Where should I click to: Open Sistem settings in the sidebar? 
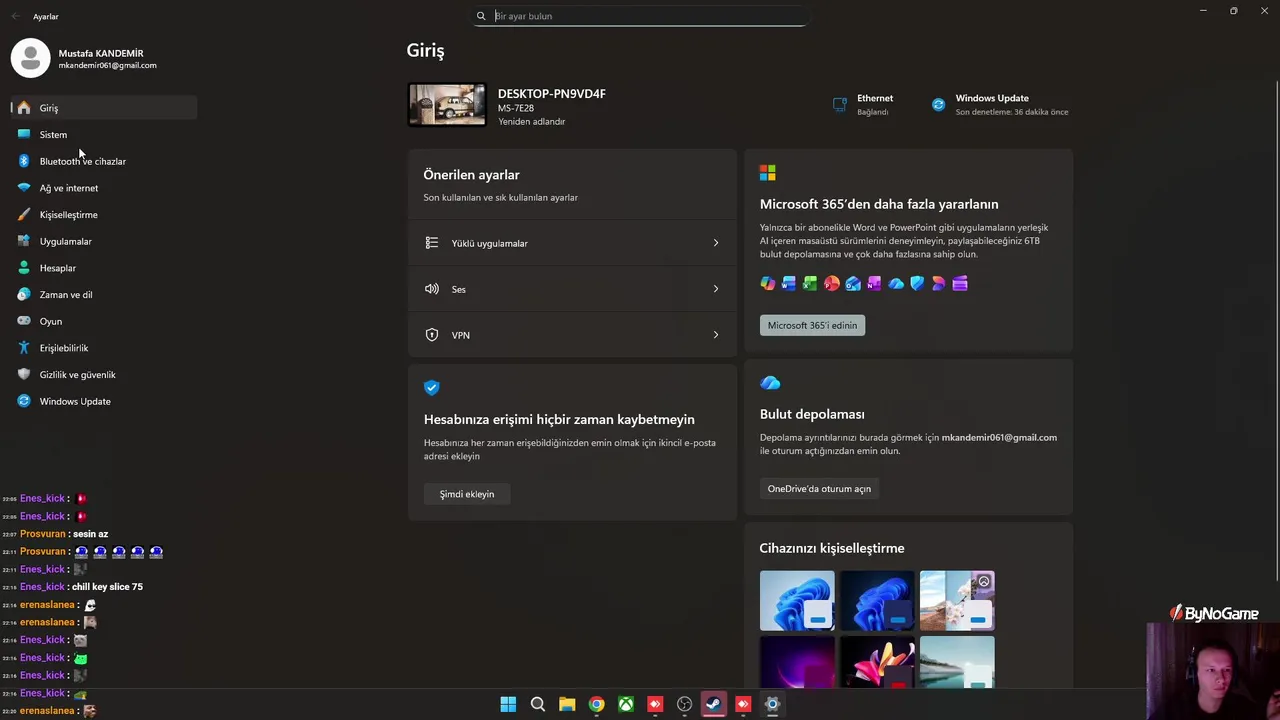[104, 134]
